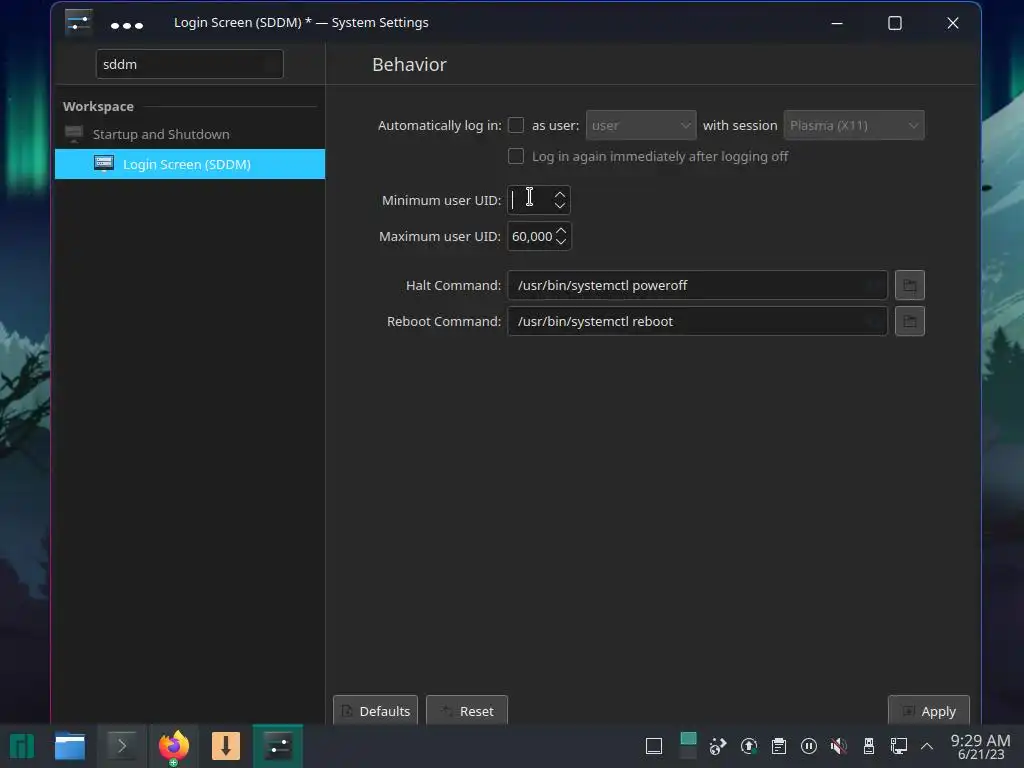Click the sddm search field

click(189, 64)
